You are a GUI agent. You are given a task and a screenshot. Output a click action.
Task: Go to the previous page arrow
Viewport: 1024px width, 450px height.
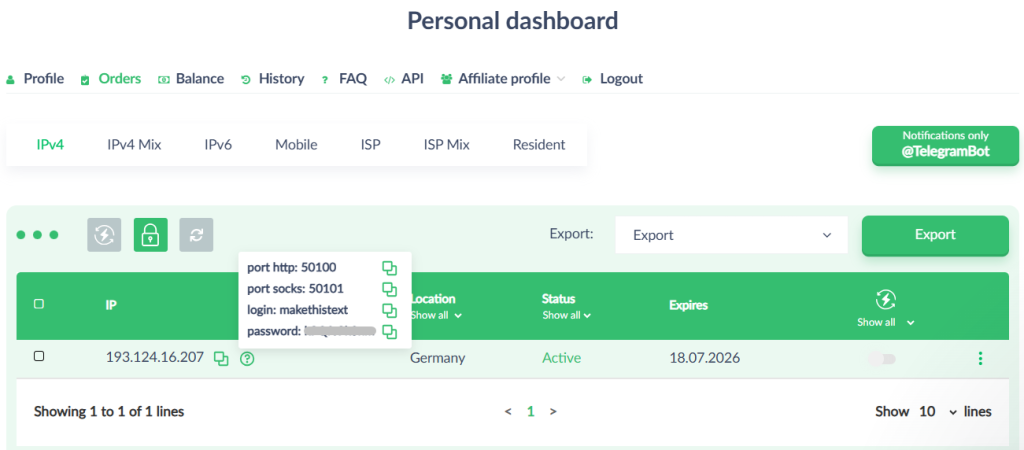click(508, 411)
